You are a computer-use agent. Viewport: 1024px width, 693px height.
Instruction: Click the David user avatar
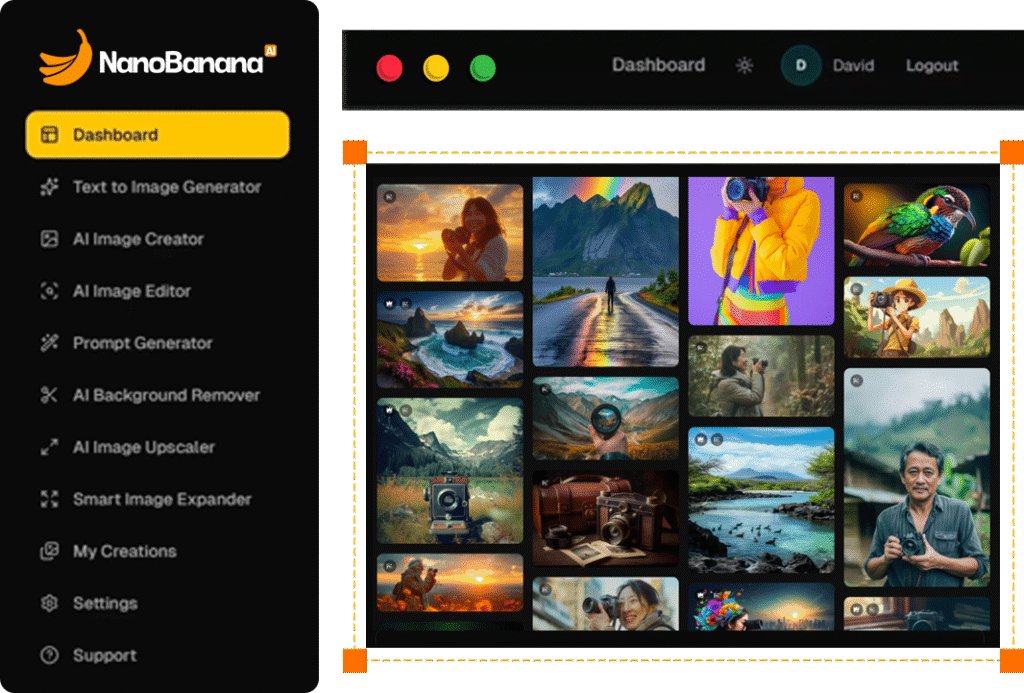click(x=800, y=66)
